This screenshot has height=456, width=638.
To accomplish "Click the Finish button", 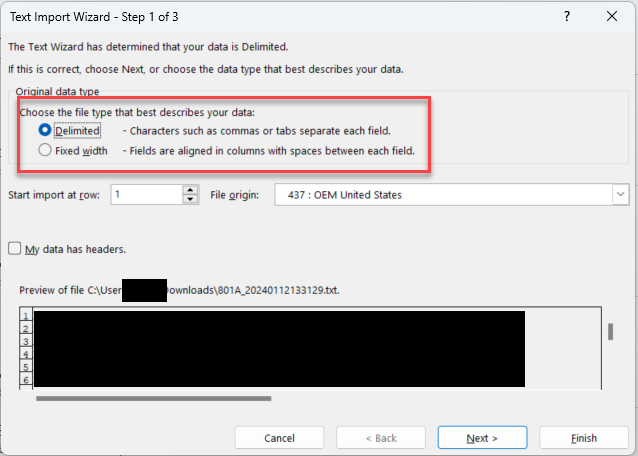I will click(x=584, y=438).
